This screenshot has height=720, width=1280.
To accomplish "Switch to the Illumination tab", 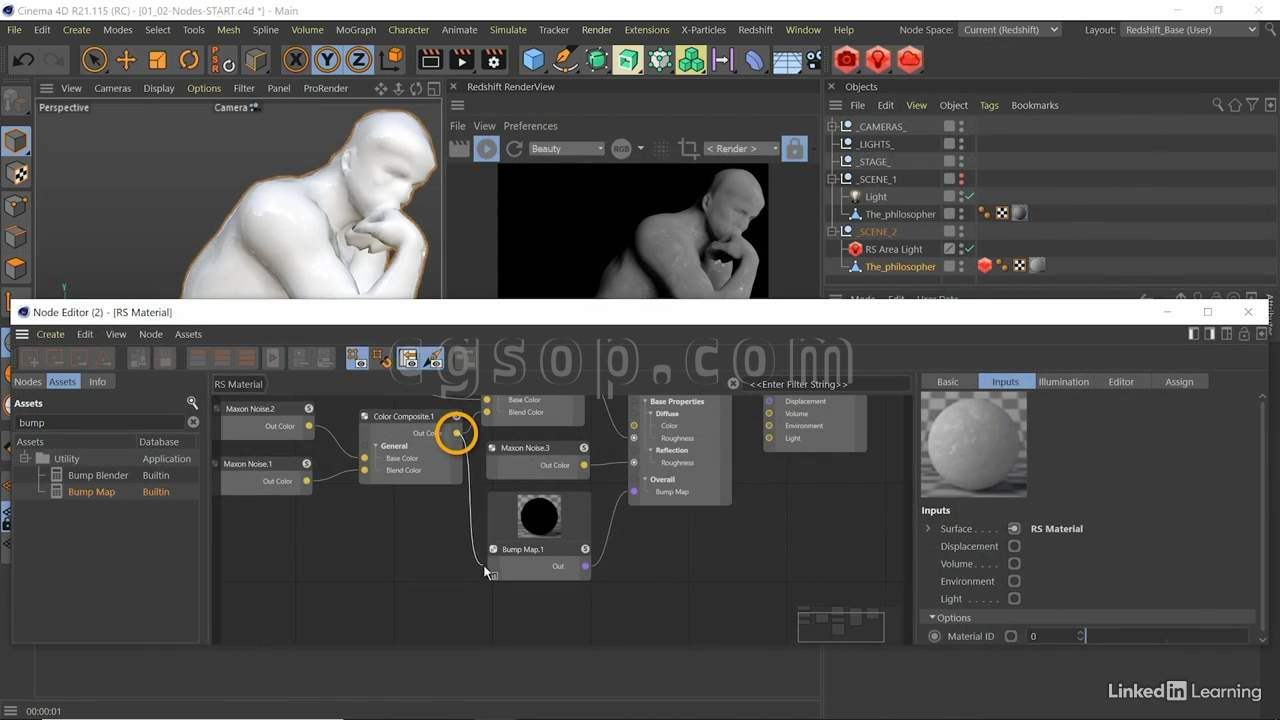I will click(x=1063, y=382).
